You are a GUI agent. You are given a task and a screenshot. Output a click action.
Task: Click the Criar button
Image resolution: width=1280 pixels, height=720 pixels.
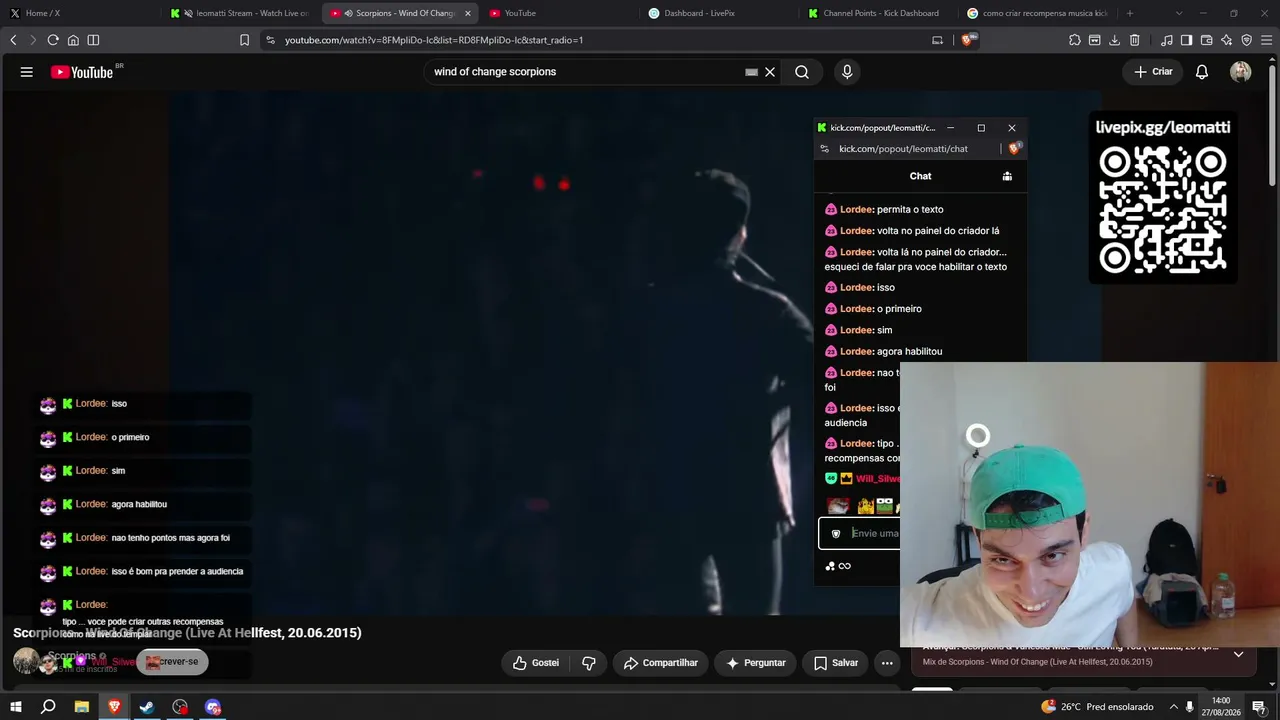click(1153, 72)
